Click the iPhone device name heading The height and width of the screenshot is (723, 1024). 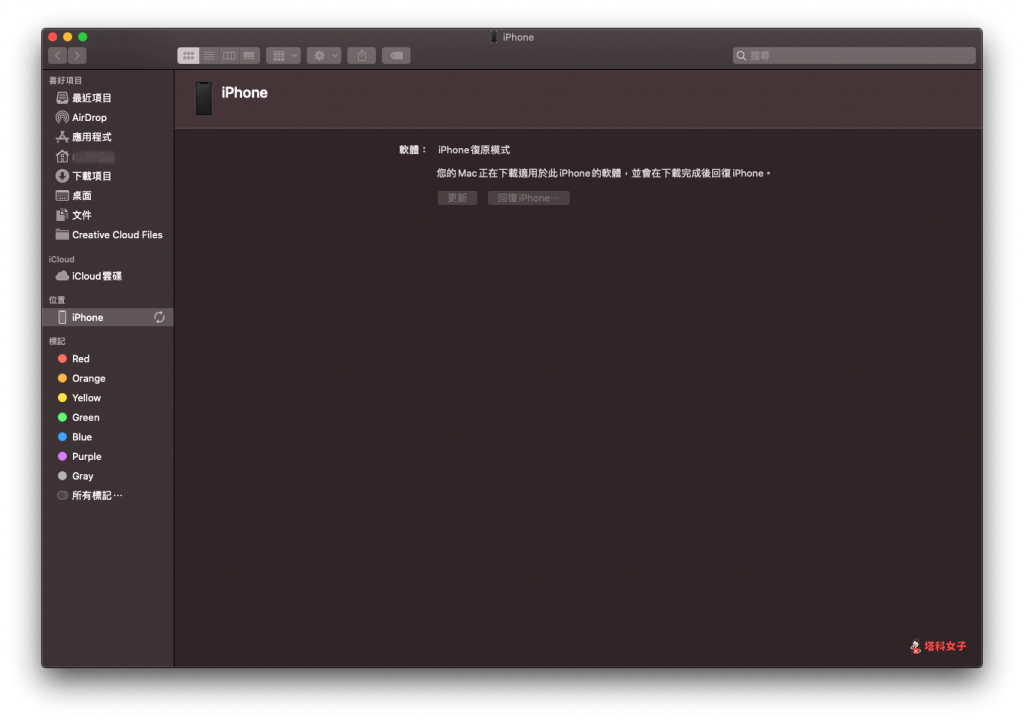tap(244, 93)
